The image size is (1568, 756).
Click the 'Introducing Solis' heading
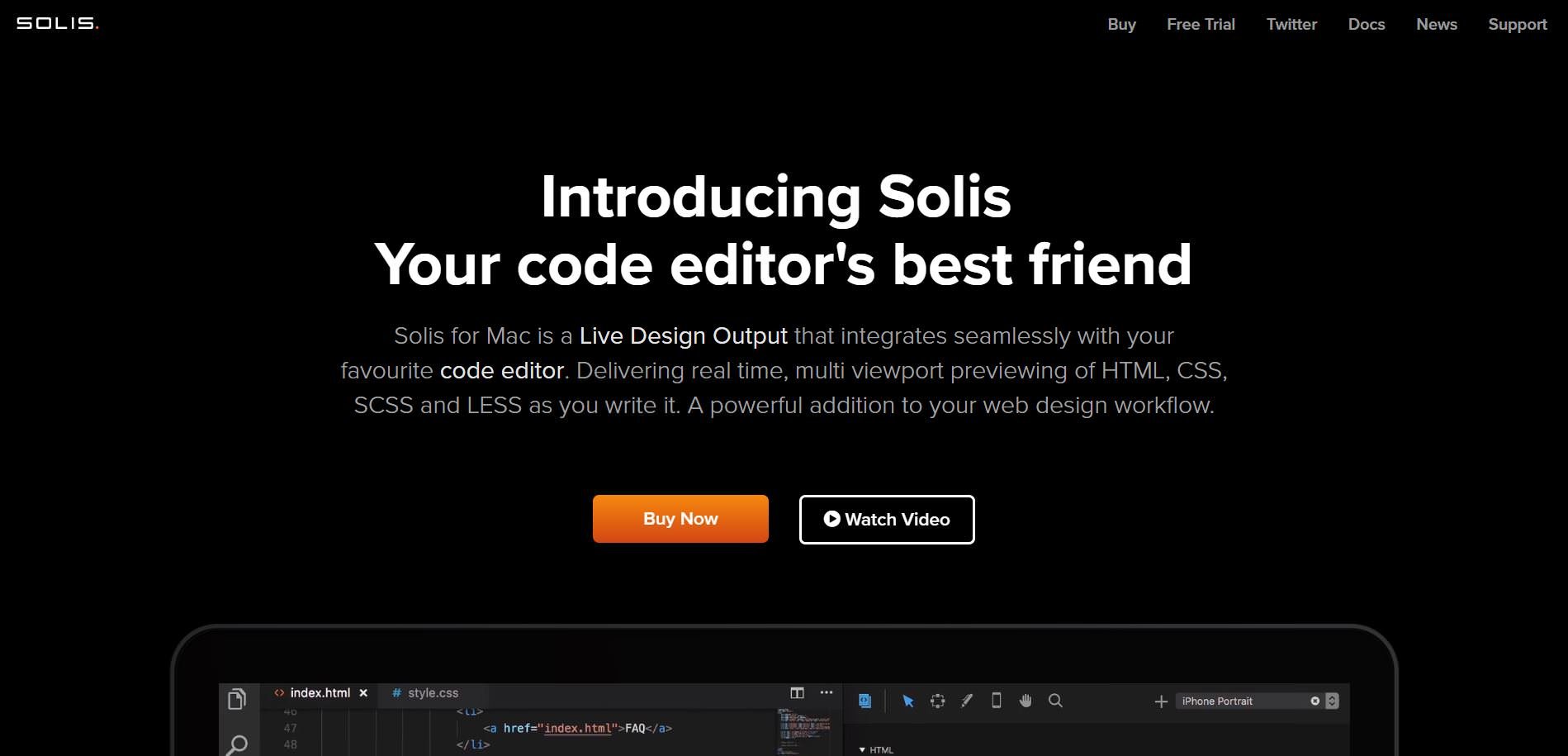[x=776, y=197]
